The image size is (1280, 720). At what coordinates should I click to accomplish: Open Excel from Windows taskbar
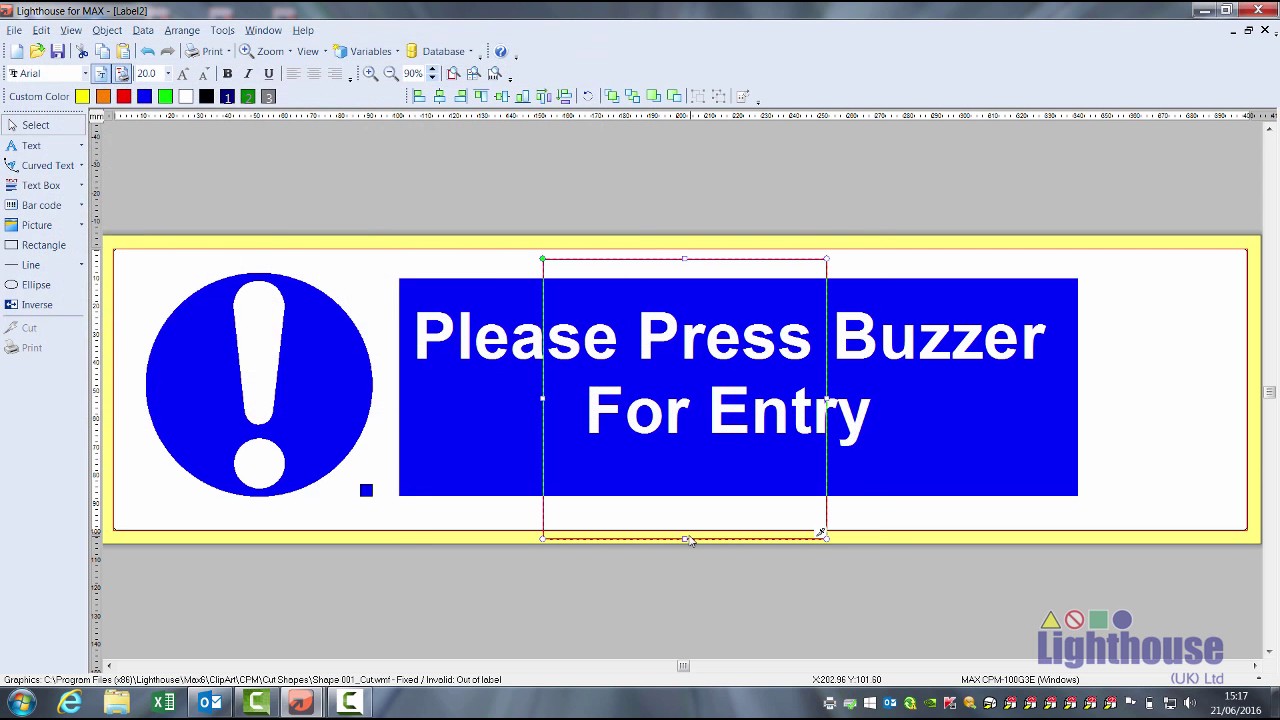(x=163, y=703)
